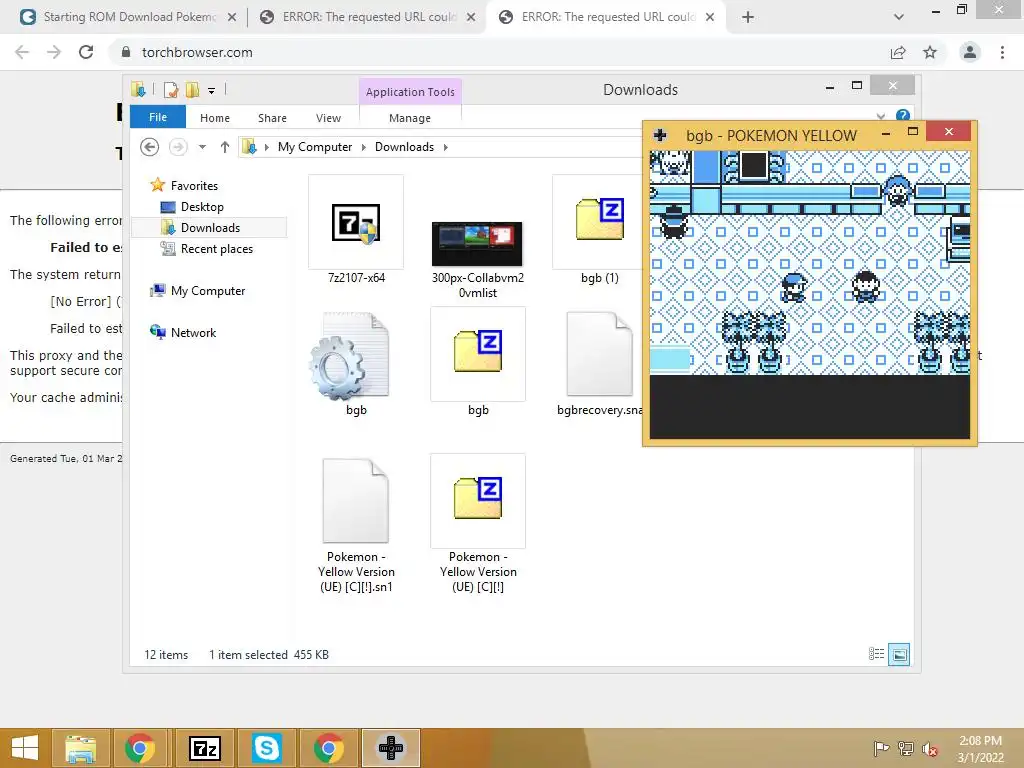Click bgb emulator taskbar button
Image resolution: width=1024 pixels, height=768 pixels.
tap(391, 748)
